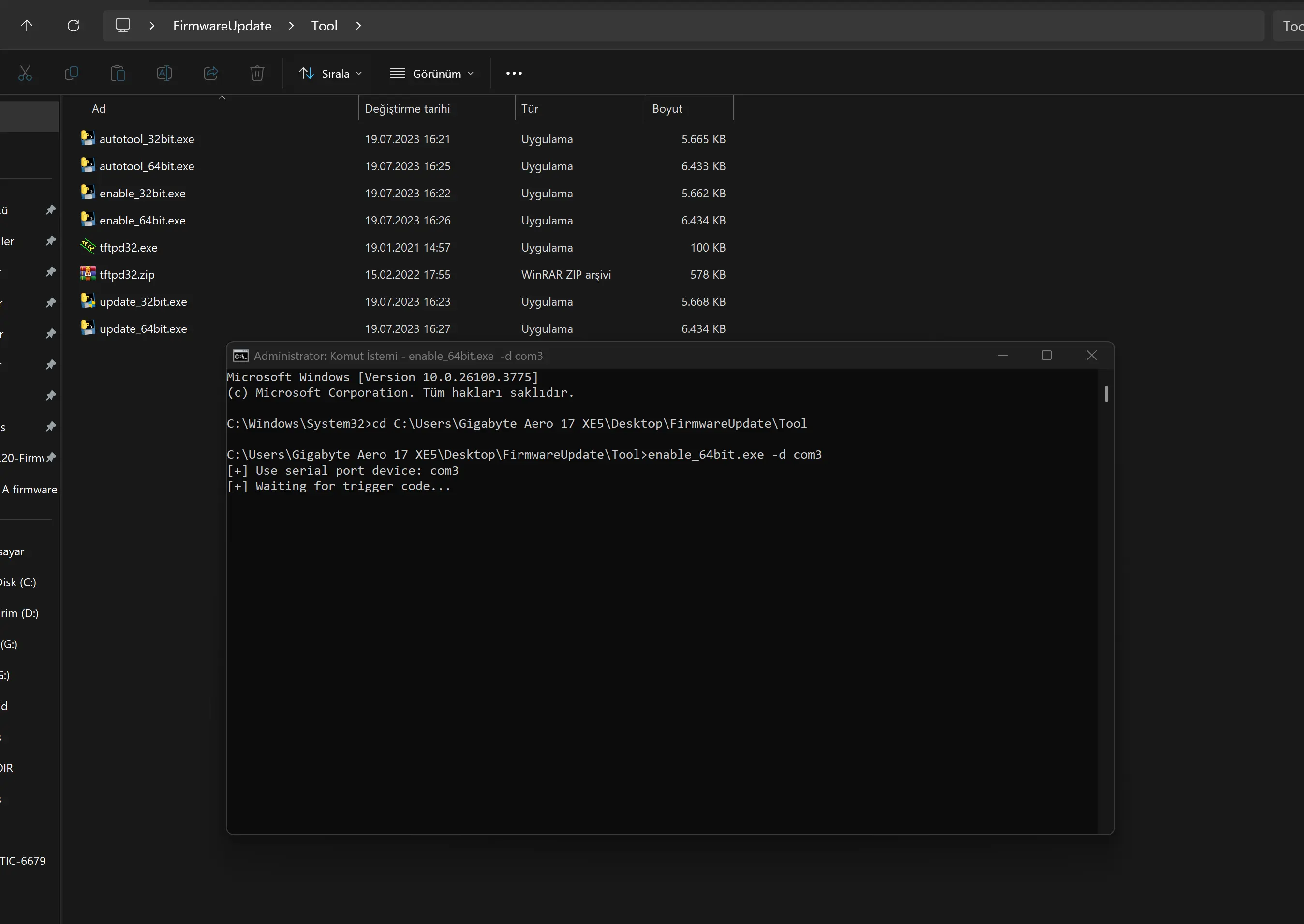The height and width of the screenshot is (924, 1304).
Task: Open the three-dots See more menu
Action: [514, 74]
